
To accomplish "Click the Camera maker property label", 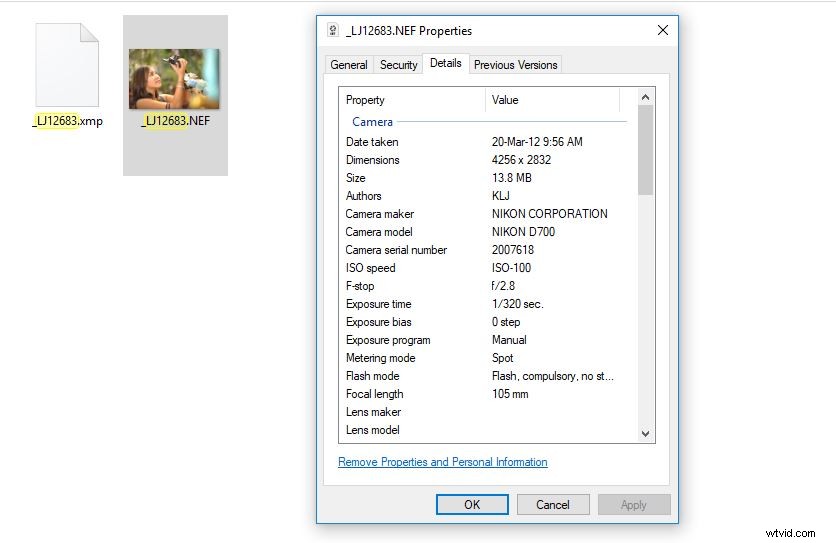I will (379, 214).
